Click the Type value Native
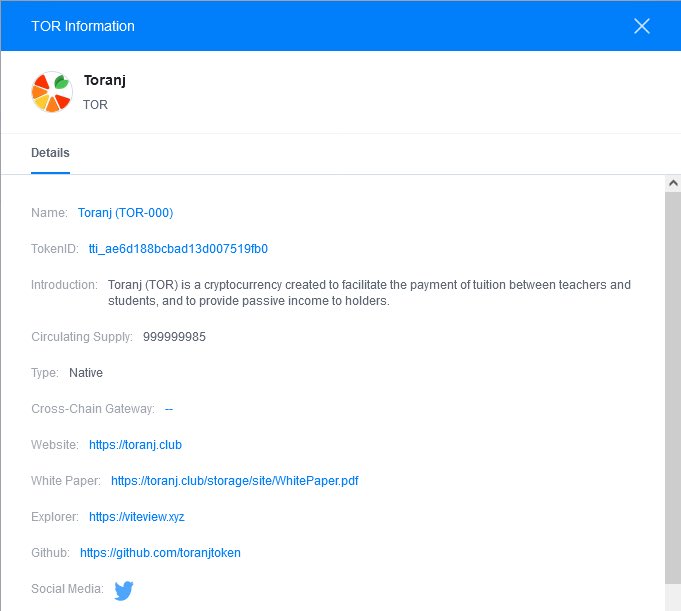Image resolution: width=681 pixels, height=611 pixels. click(86, 373)
